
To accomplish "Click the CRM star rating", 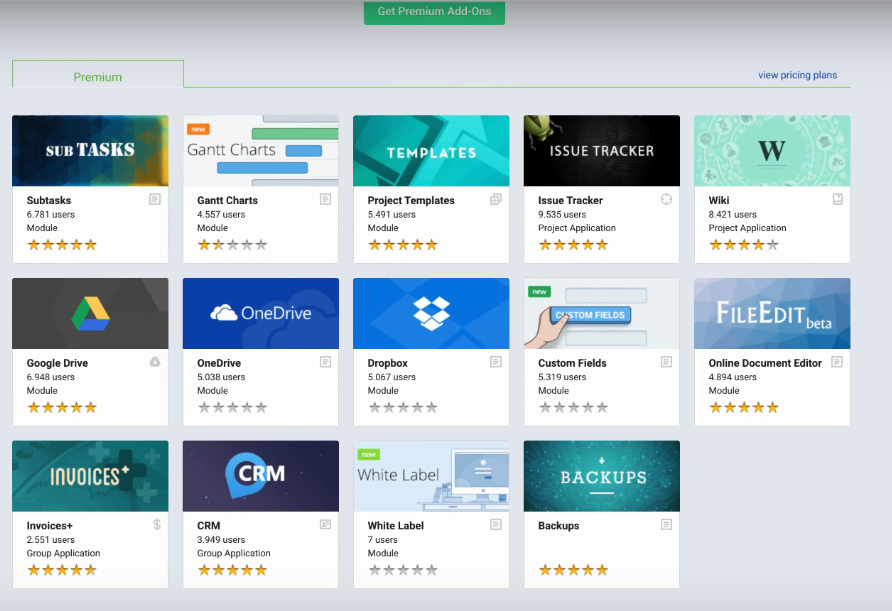I will tap(232, 570).
